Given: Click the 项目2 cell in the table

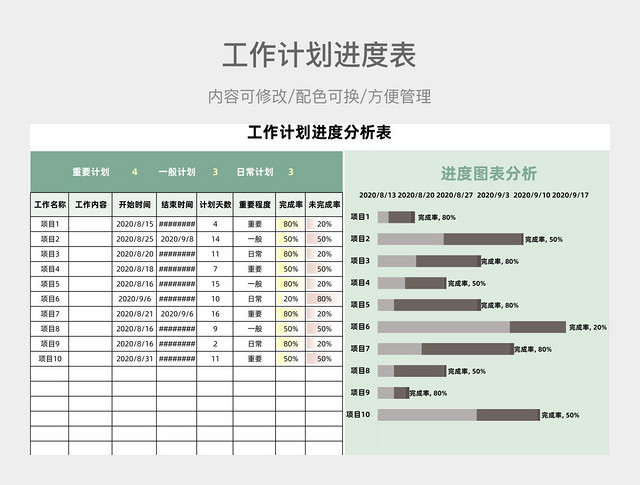Looking at the screenshot, I should [x=50, y=239].
